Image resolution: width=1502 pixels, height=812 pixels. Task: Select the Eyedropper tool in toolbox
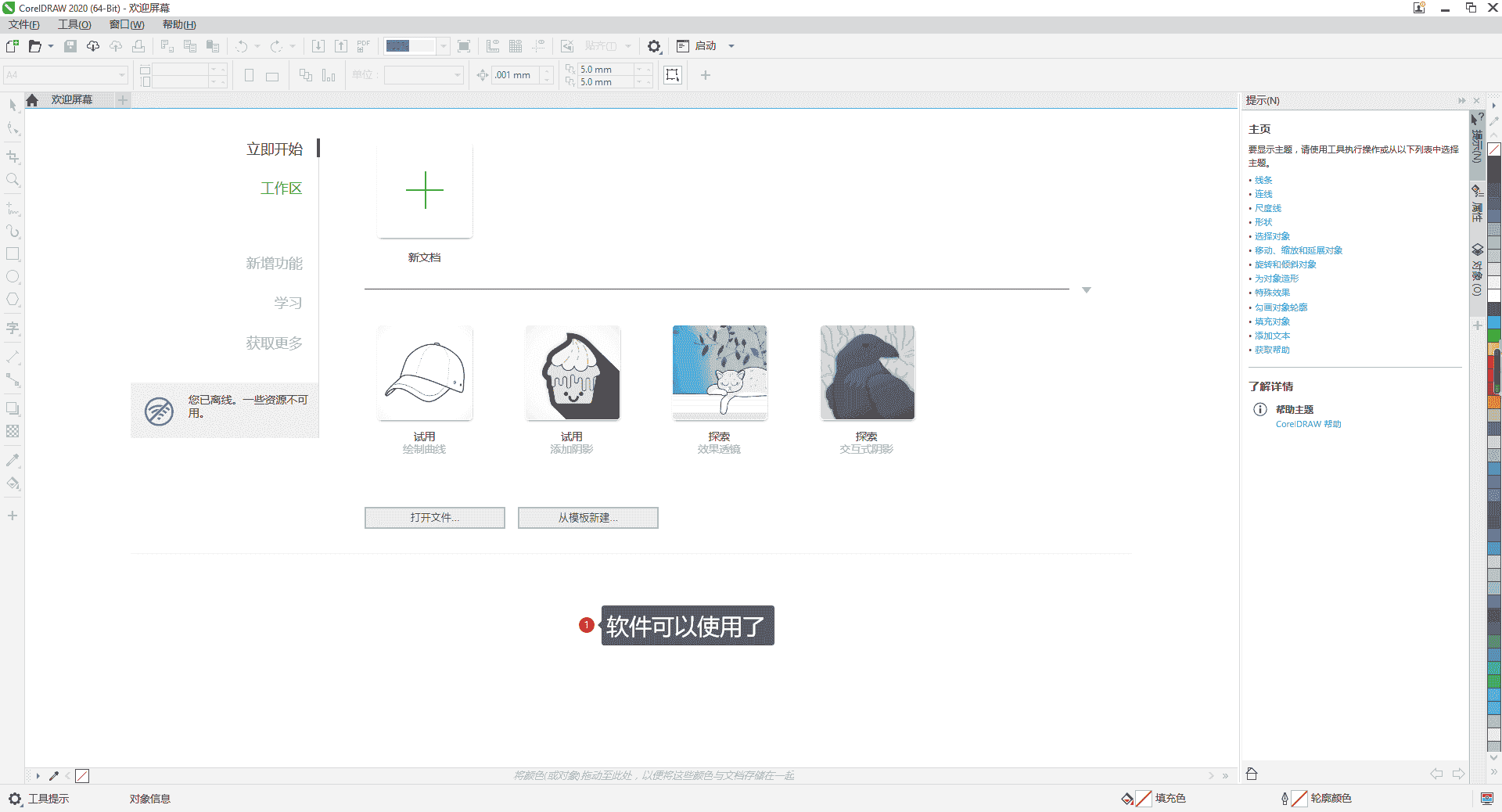pyautogui.click(x=13, y=460)
